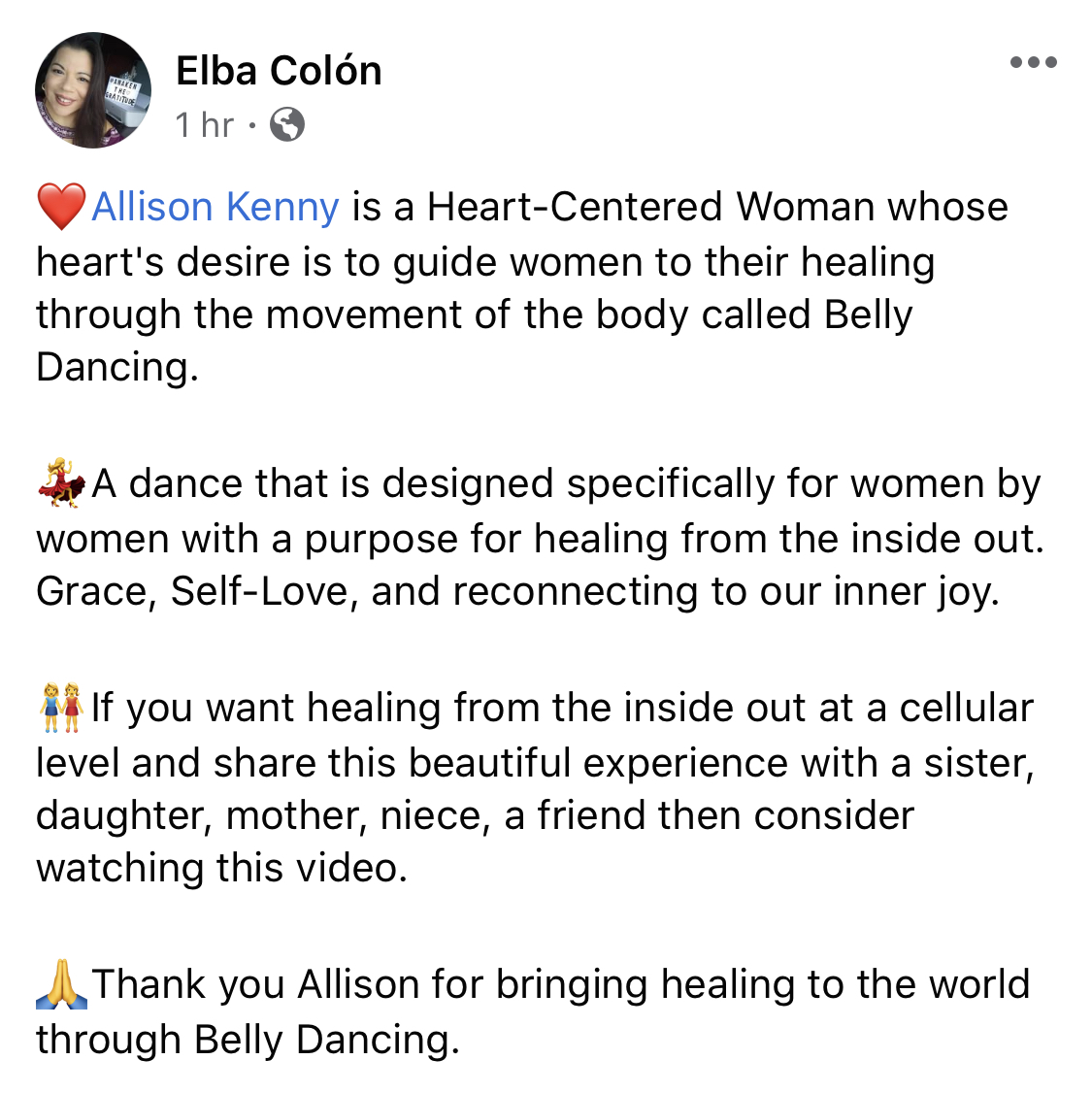Click the phrase watching this video.

click(221, 869)
